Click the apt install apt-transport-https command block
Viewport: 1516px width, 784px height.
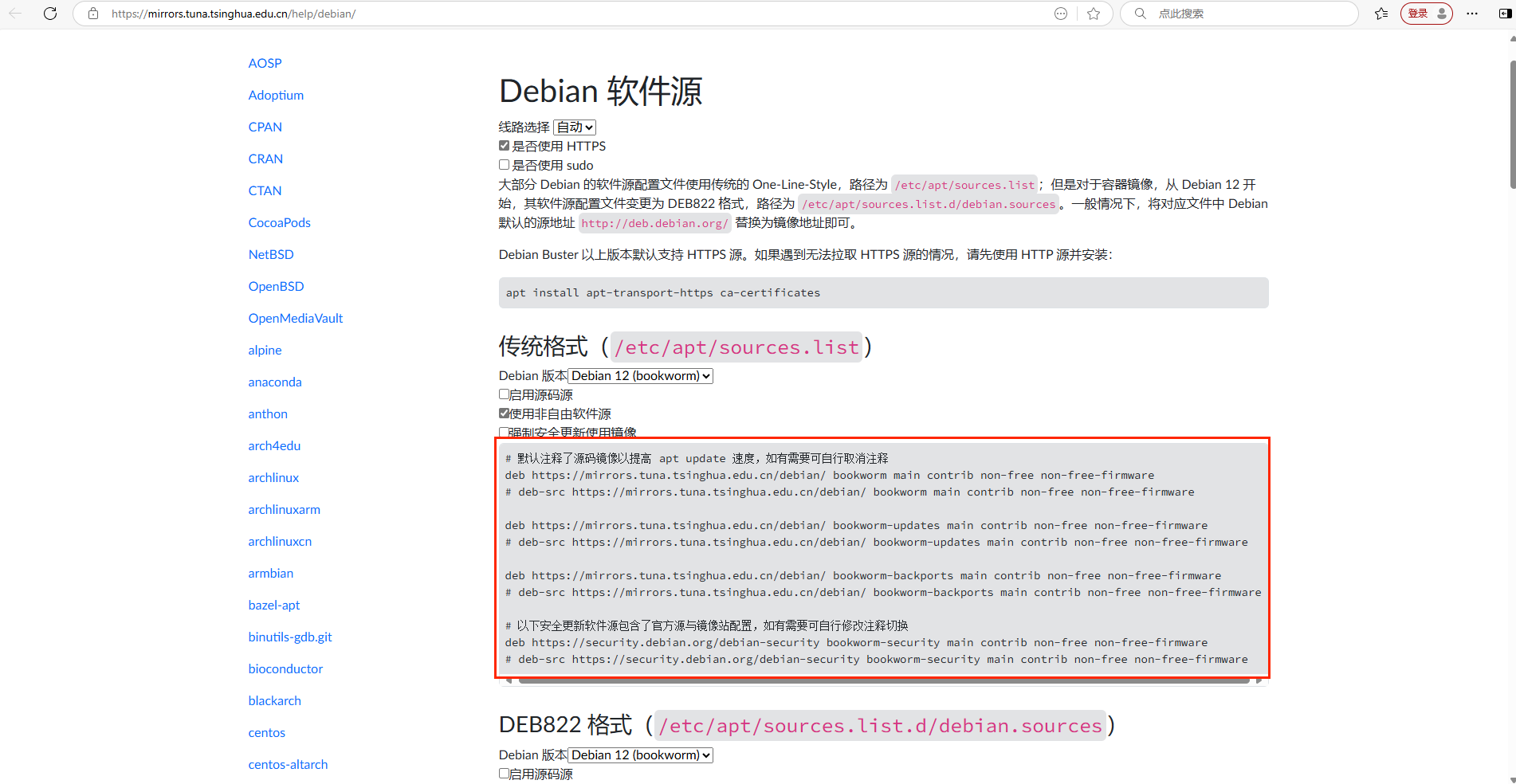[883, 292]
